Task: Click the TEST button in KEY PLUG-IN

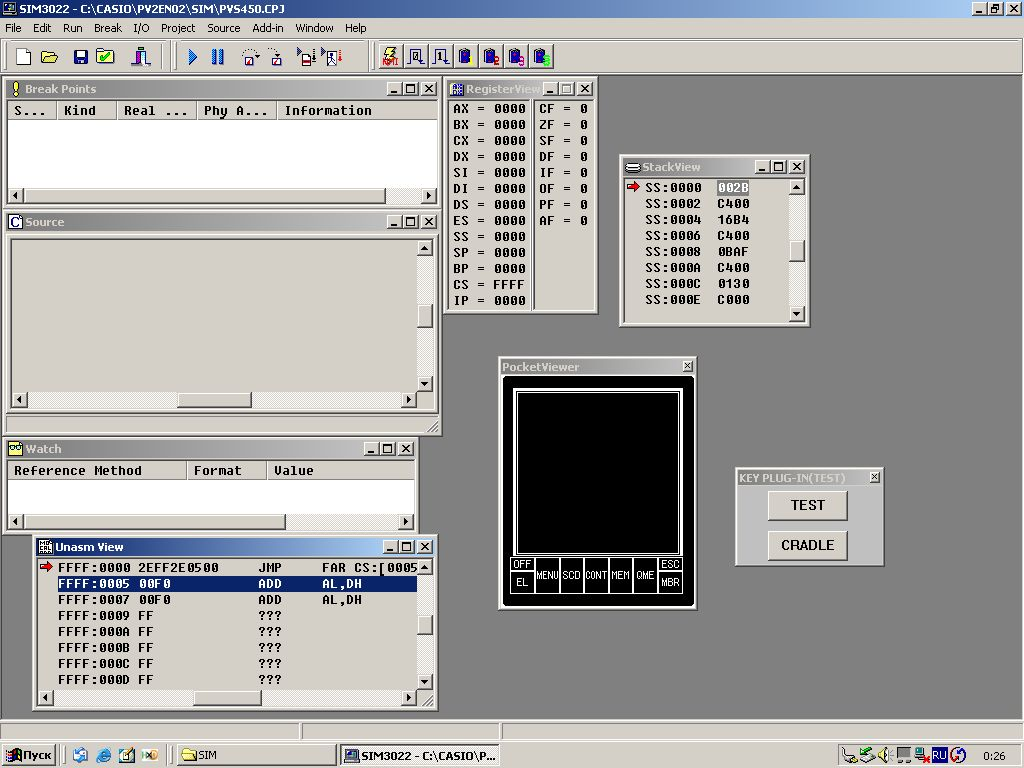Action: 807,506
